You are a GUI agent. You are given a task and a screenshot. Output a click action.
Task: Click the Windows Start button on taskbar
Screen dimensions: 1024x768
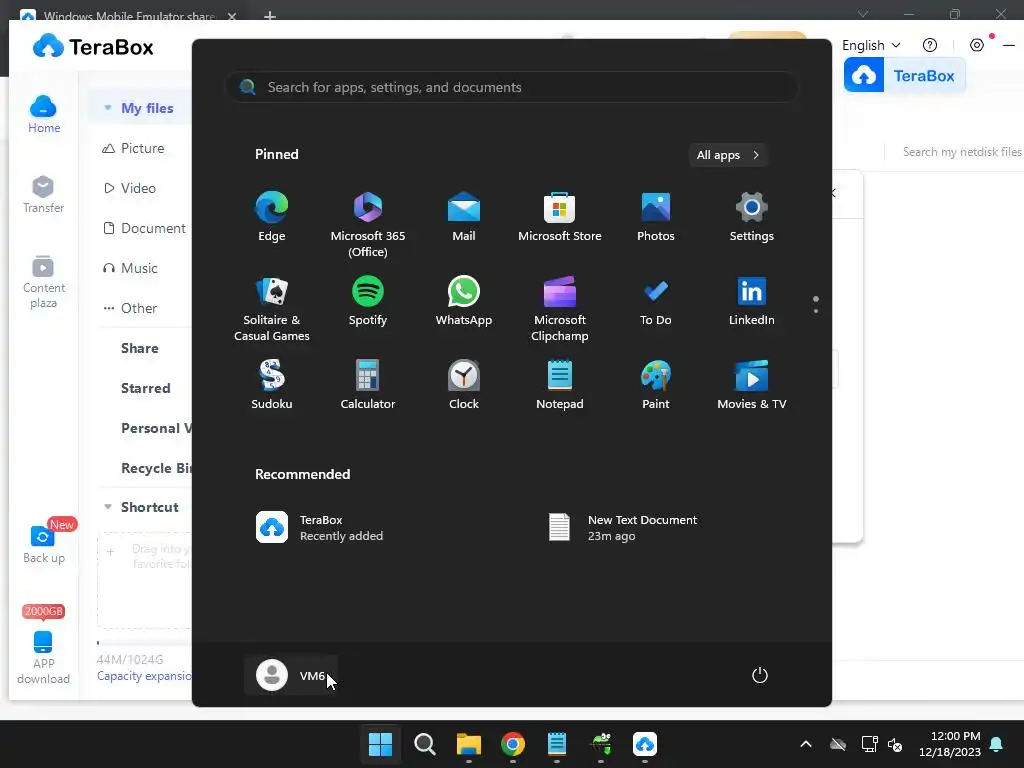point(380,744)
